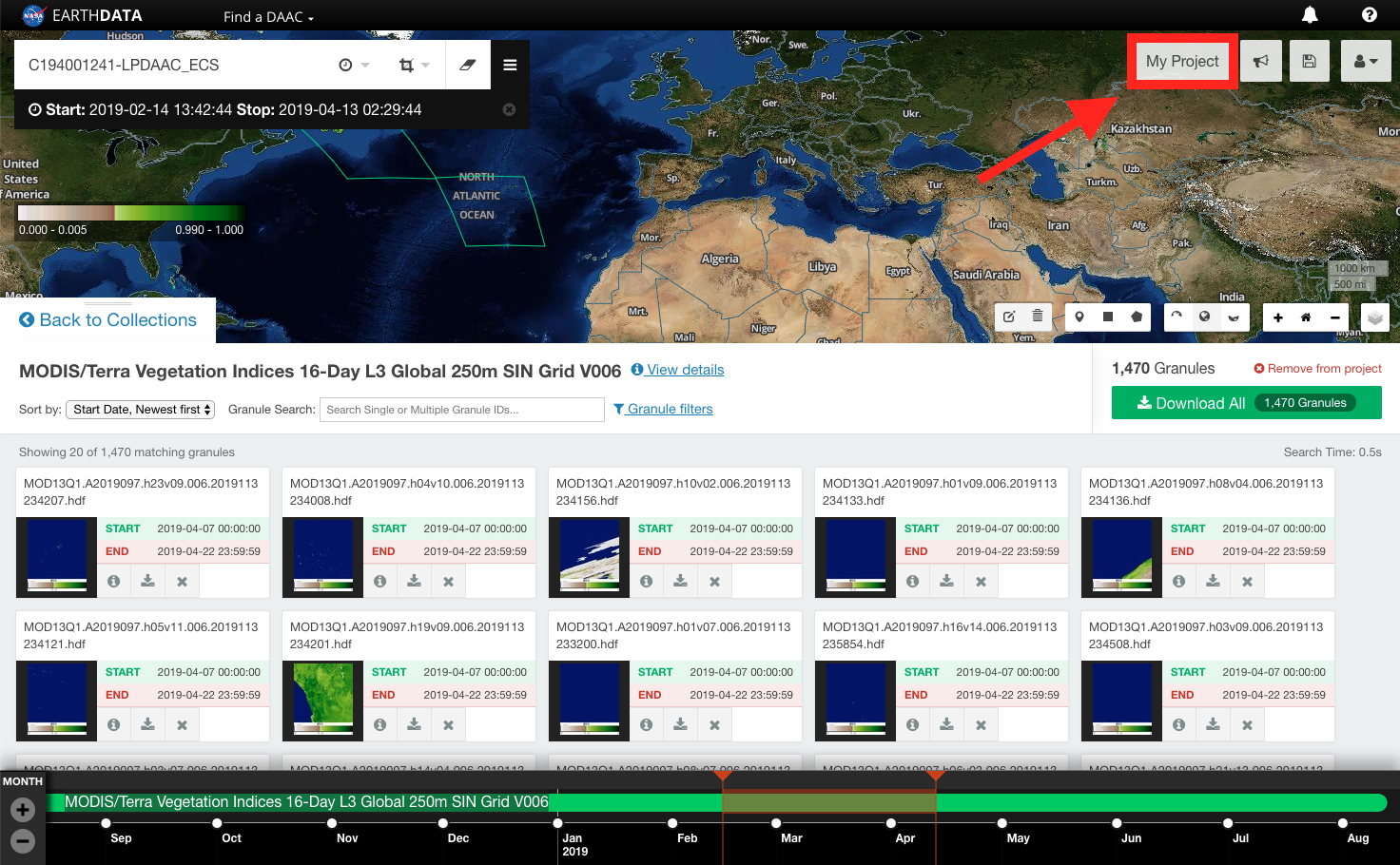View info for granule h23v09
The height and width of the screenshot is (865, 1400).
[114, 581]
